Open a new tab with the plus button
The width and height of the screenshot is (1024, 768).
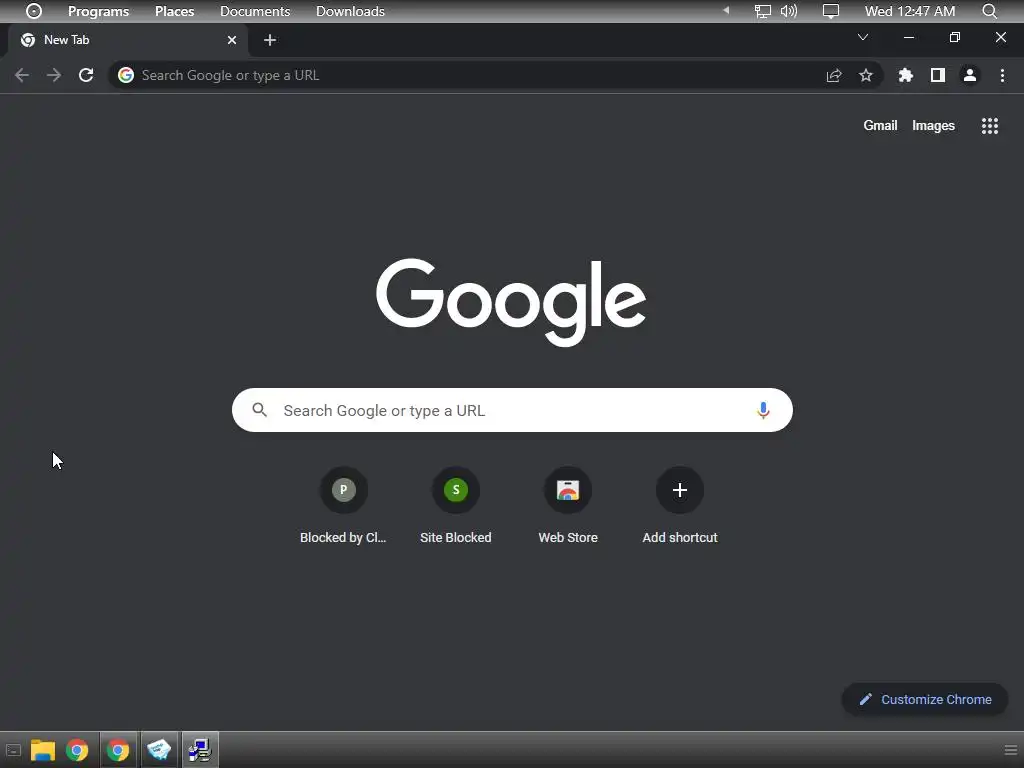point(270,40)
